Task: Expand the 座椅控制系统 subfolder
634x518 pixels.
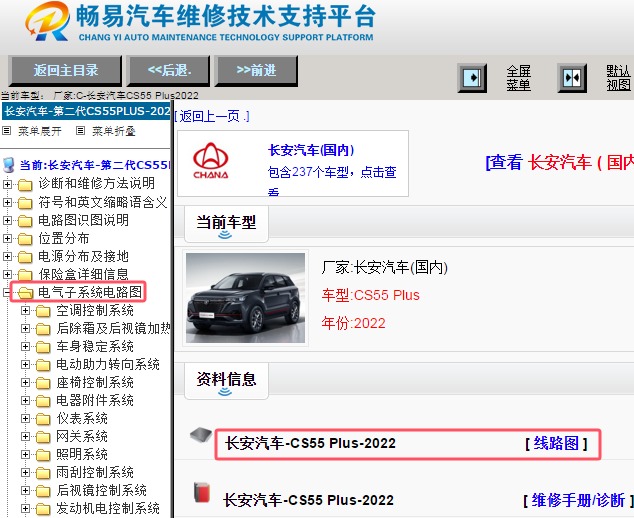Action: point(25,383)
